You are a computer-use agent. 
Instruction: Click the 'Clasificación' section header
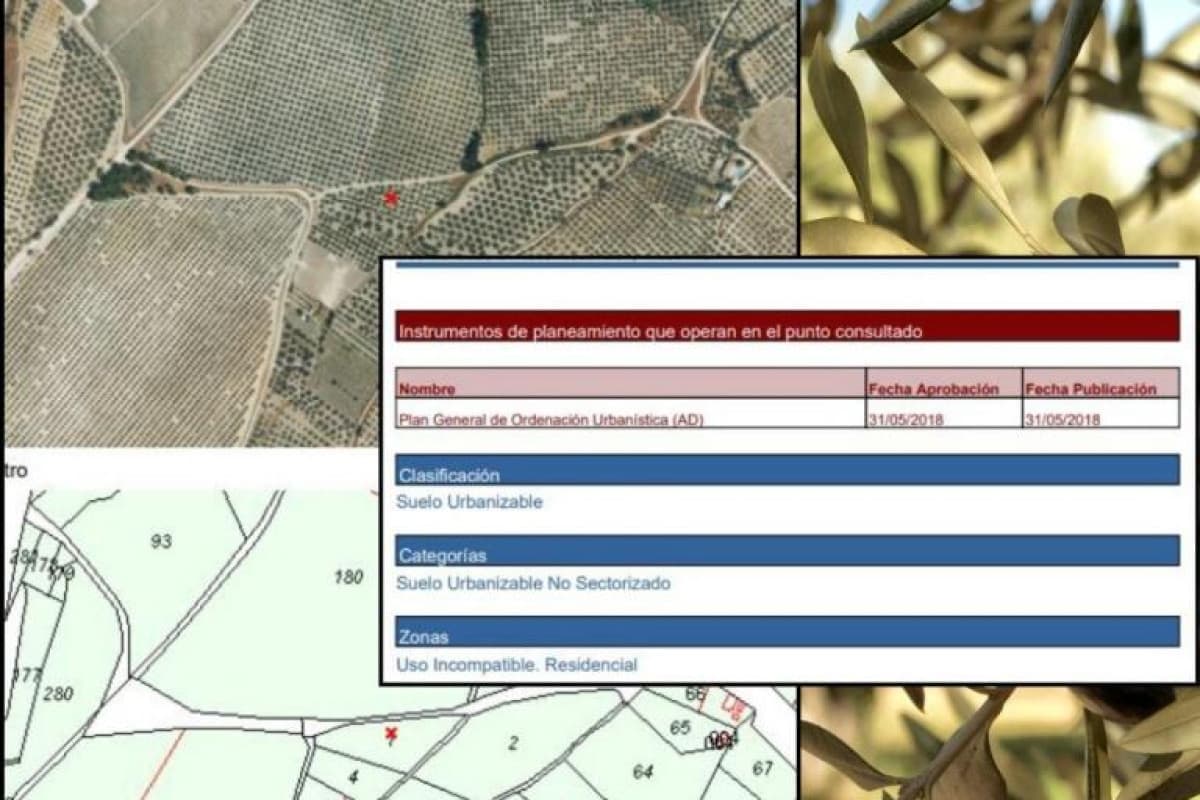(787, 470)
